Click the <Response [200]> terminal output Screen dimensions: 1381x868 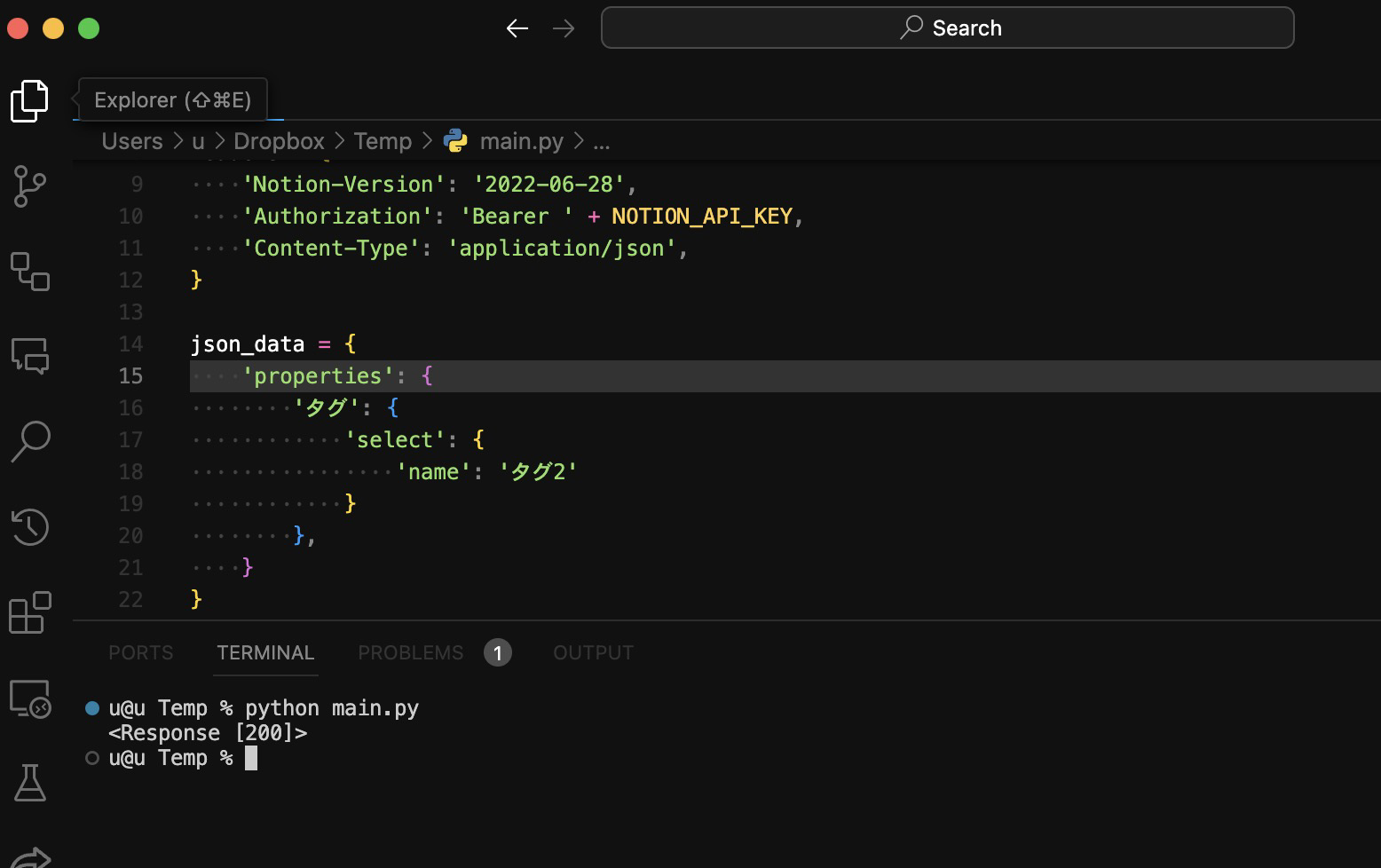coord(208,733)
